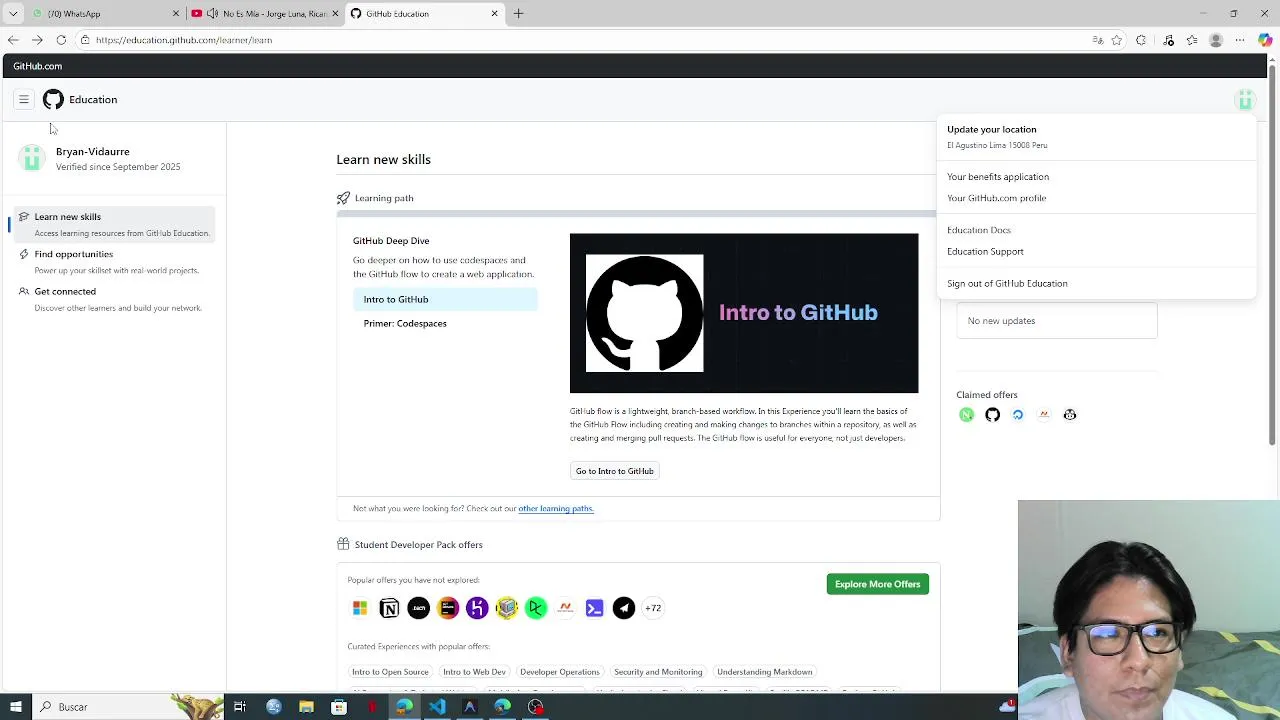Select Find opportunities in sidebar
This screenshot has width=1280, height=720.
(x=113, y=262)
